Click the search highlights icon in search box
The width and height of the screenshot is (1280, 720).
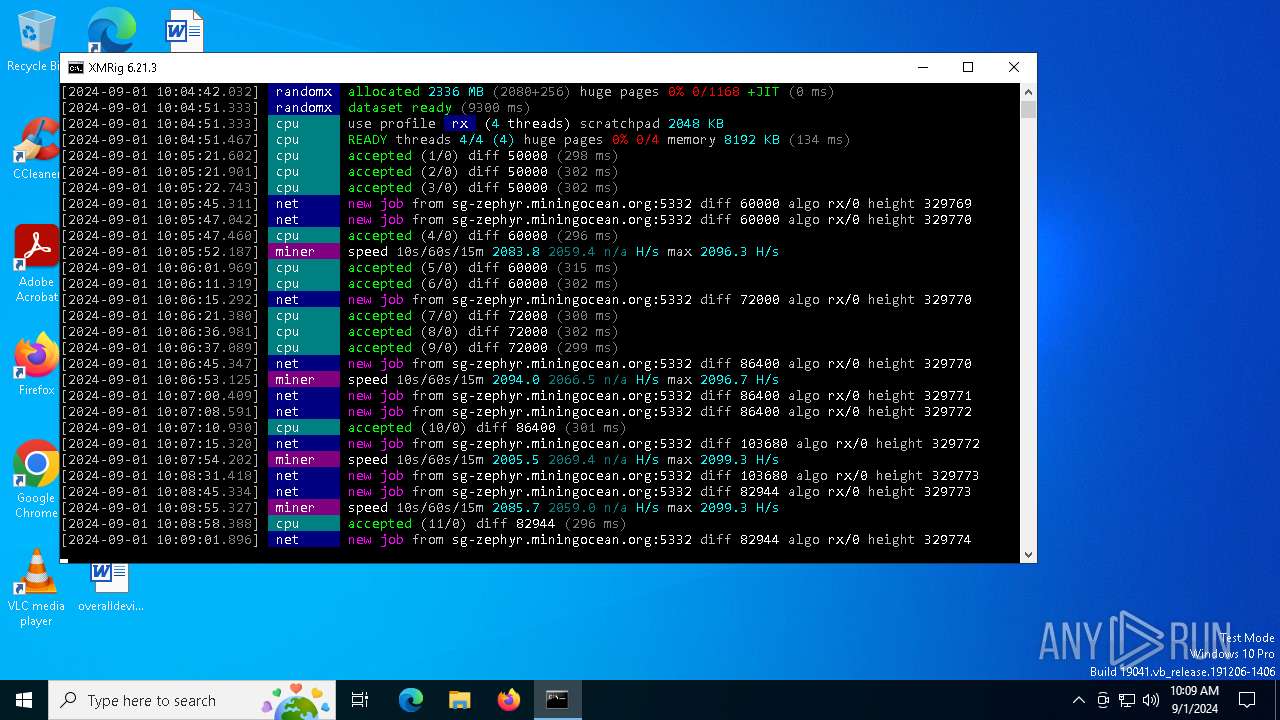[296, 700]
